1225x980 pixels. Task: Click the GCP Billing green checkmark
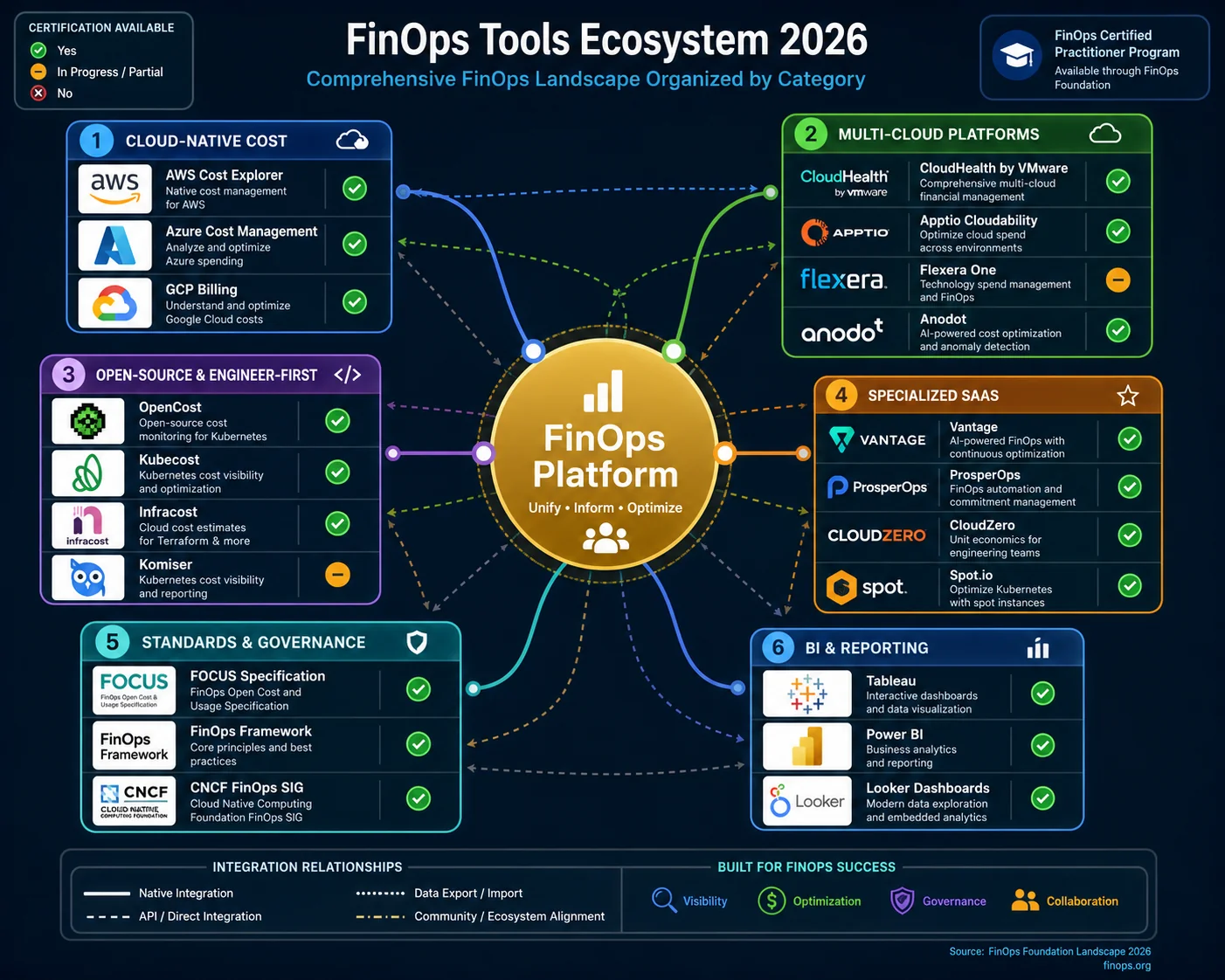pos(355,301)
